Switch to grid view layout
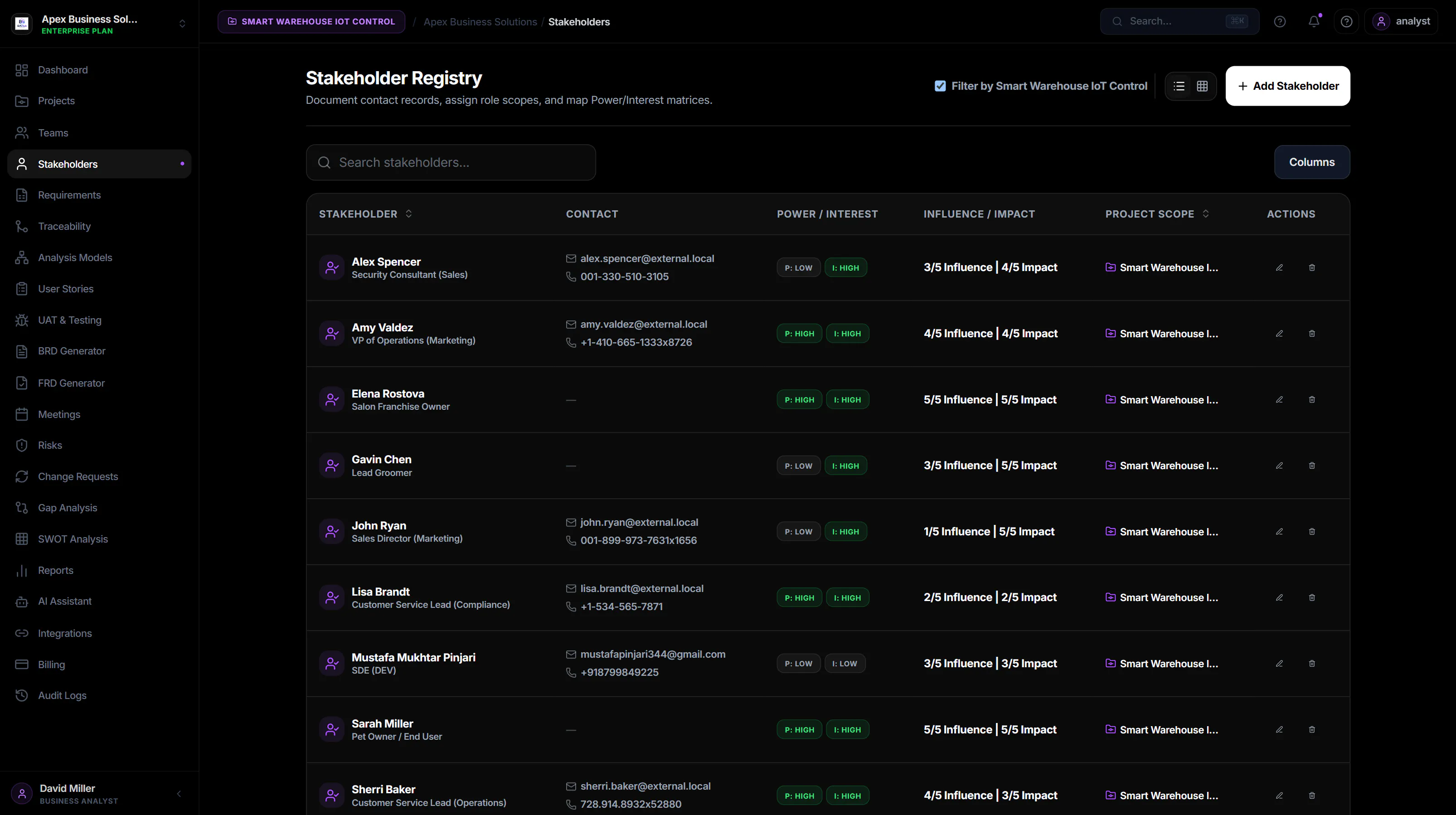This screenshot has width=1456, height=815. click(1202, 86)
